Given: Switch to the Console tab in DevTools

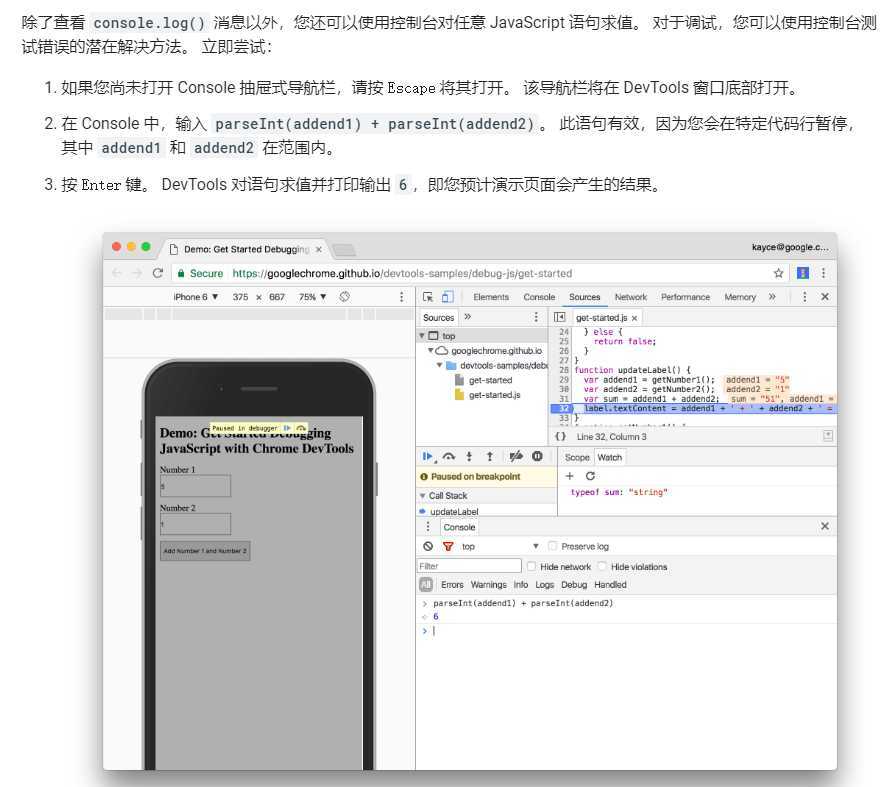Looking at the screenshot, I should [539, 297].
